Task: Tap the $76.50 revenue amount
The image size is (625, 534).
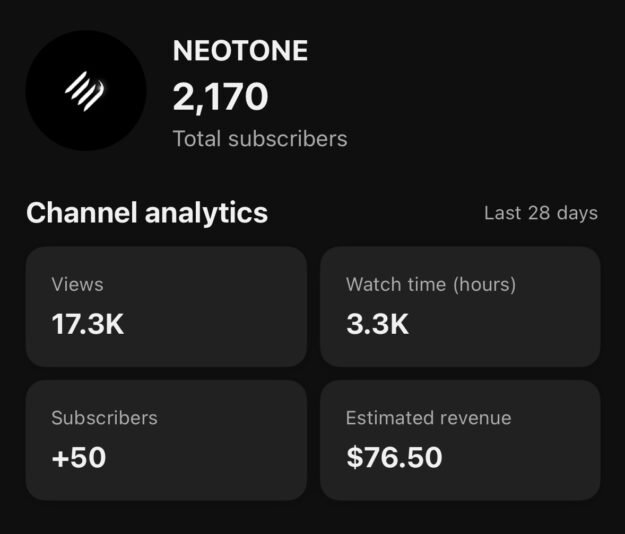Action: (x=394, y=458)
